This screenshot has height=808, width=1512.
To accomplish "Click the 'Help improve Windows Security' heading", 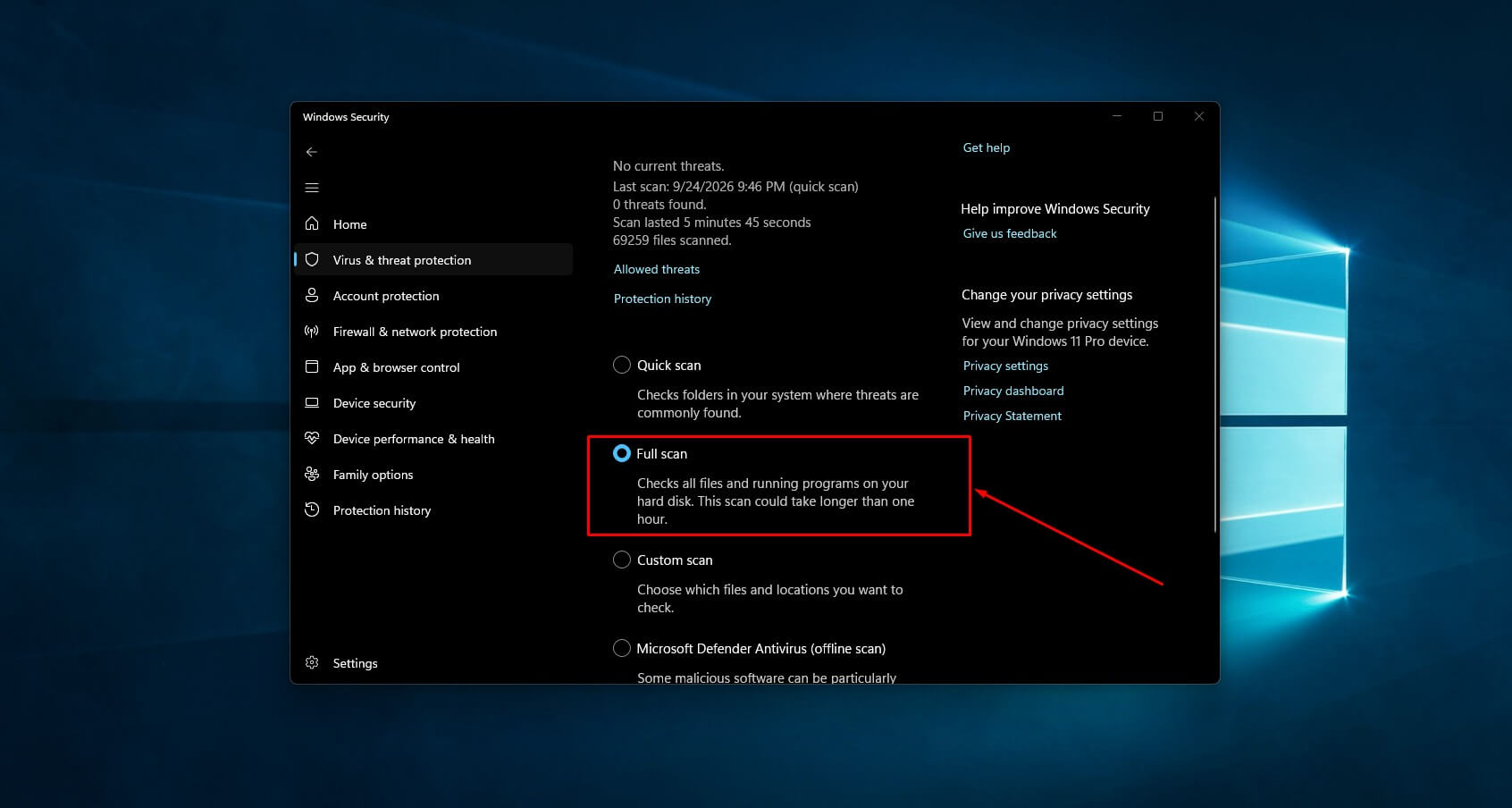I will click(x=1055, y=209).
